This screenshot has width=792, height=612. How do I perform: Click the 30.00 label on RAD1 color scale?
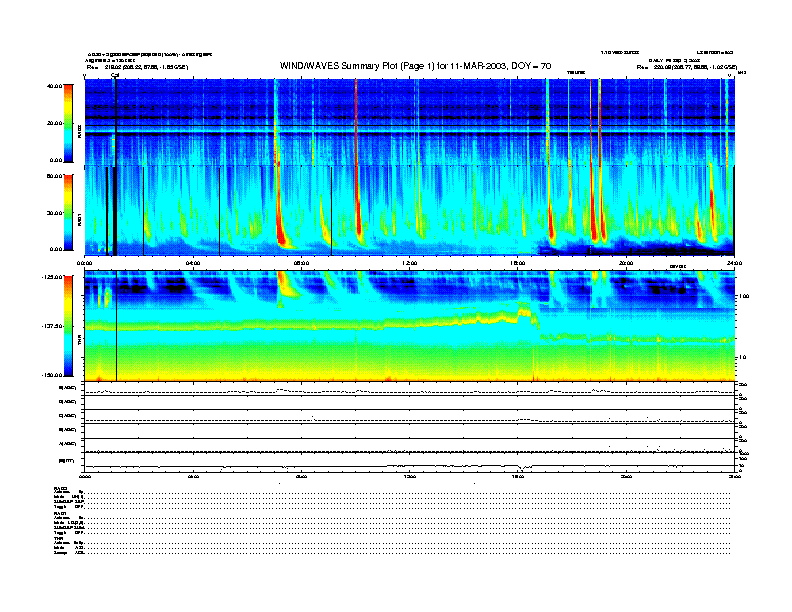(54, 213)
